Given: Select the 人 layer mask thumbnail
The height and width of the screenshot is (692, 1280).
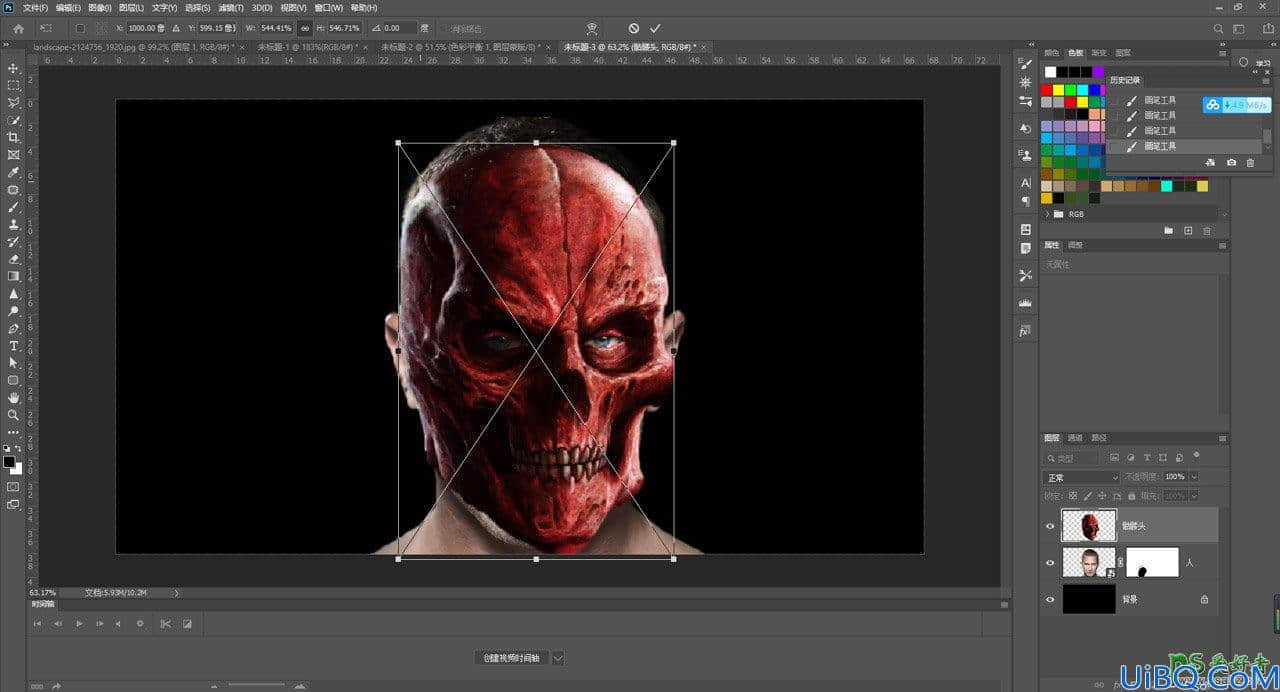Looking at the screenshot, I should 1152,563.
